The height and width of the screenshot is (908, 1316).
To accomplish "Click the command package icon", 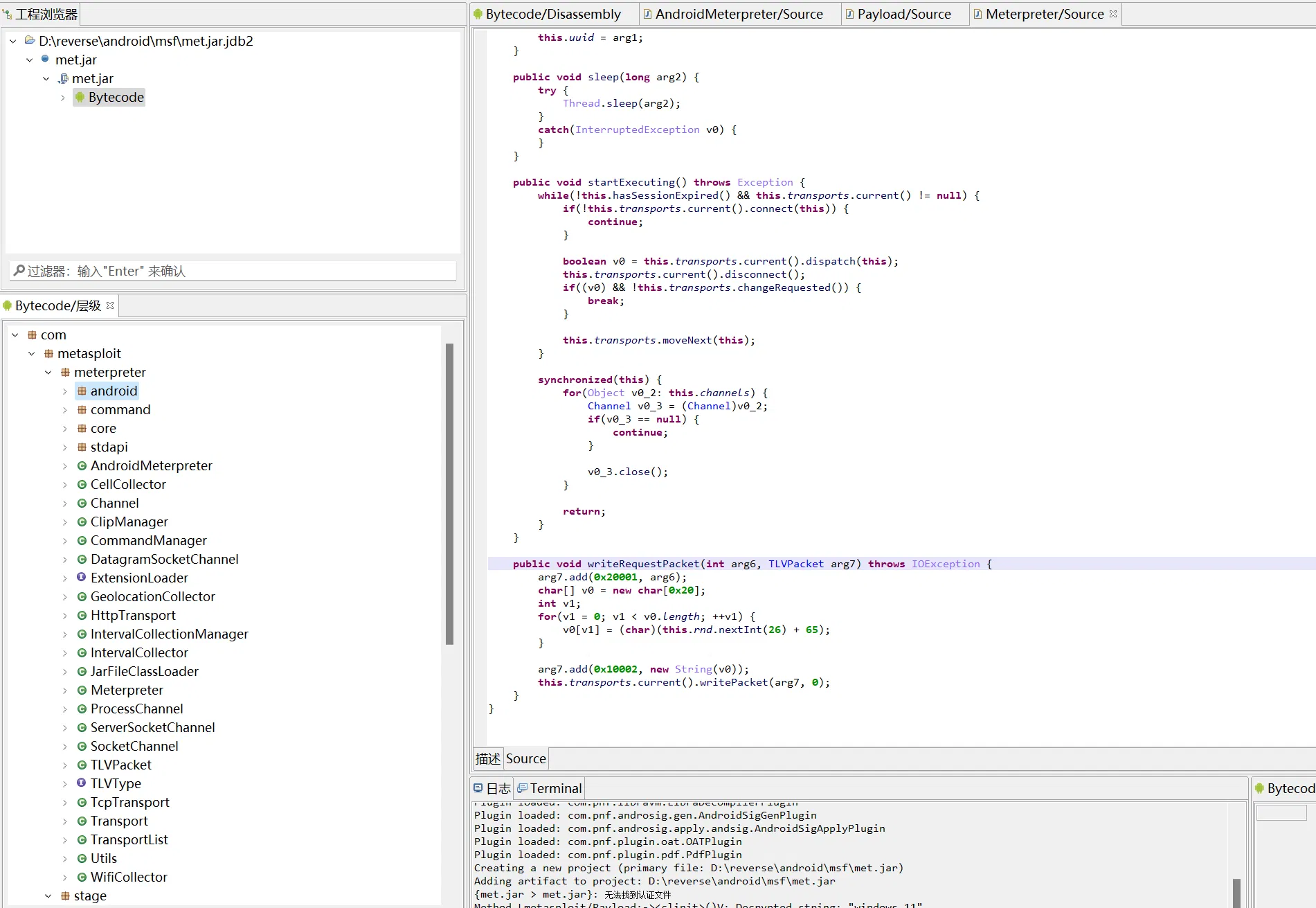I will [82, 410].
